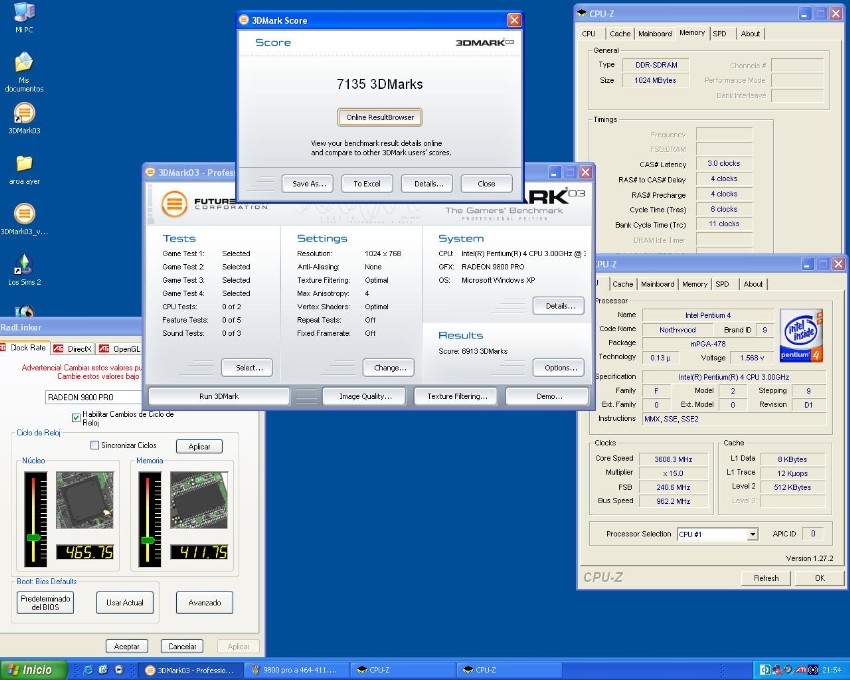This screenshot has width=850, height=680.
Task: Switch to the SPD tab in the front CPU-Z window
Action: tap(722, 284)
